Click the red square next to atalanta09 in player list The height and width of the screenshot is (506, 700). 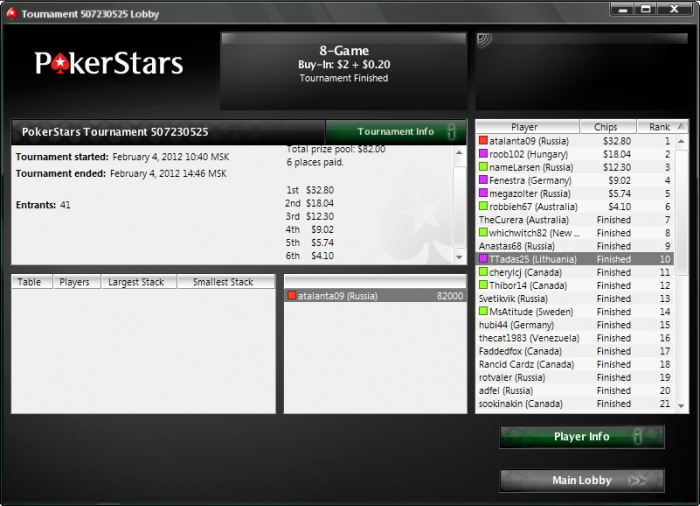tap(483, 141)
